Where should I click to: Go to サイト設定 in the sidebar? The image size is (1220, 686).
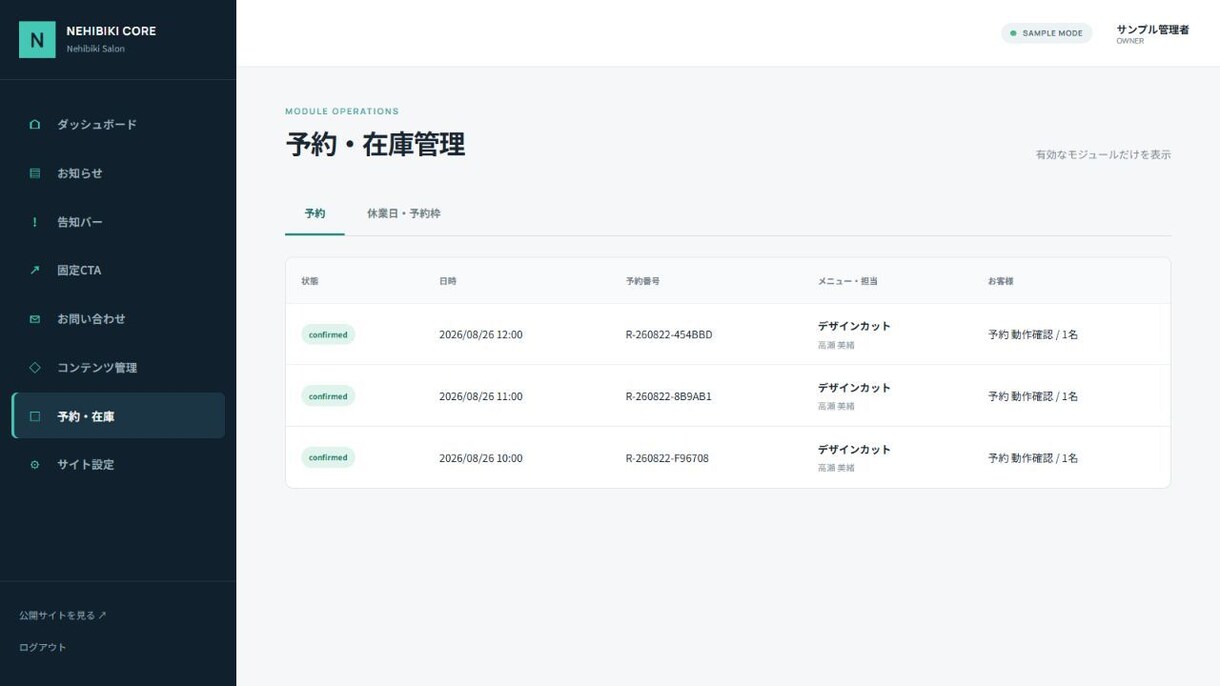tap(118, 465)
